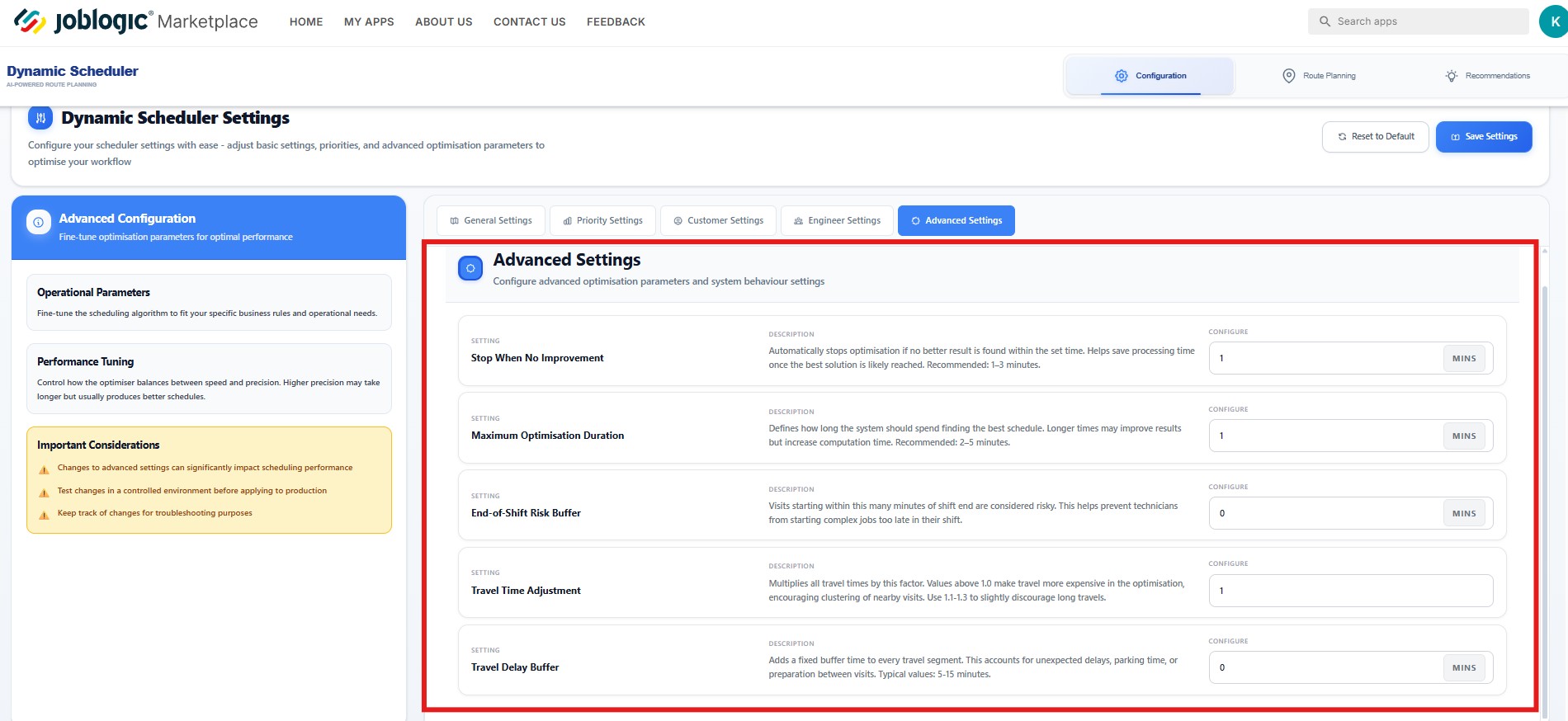Open the Recommendations tab
This screenshot has width=1568, height=721.
tap(1488, 76)
